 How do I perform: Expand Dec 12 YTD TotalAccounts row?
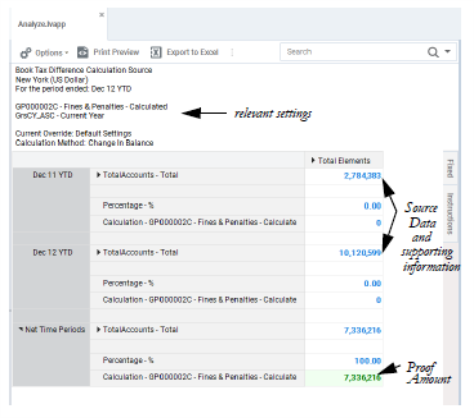pos(98,252)
